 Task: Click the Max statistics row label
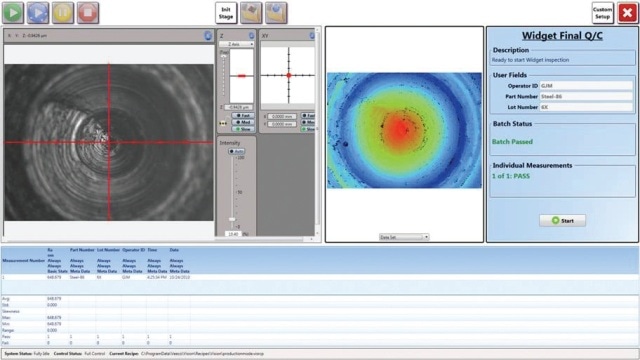click(x=6, y=318)
